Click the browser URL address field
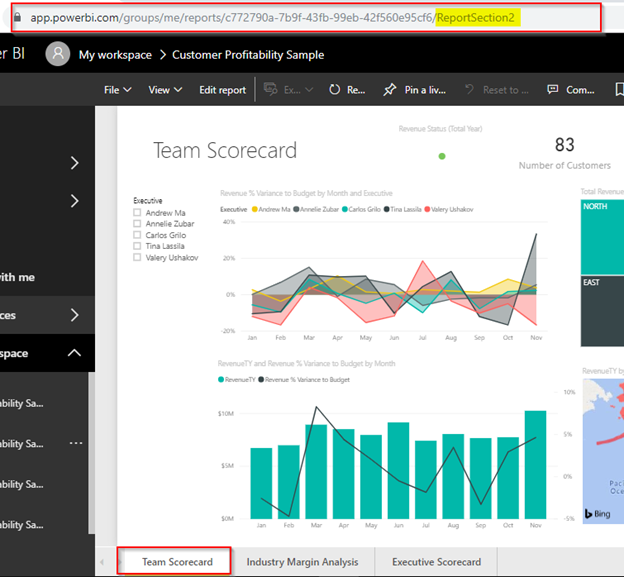Screen dimensions: 624x577 coord(306,17)
